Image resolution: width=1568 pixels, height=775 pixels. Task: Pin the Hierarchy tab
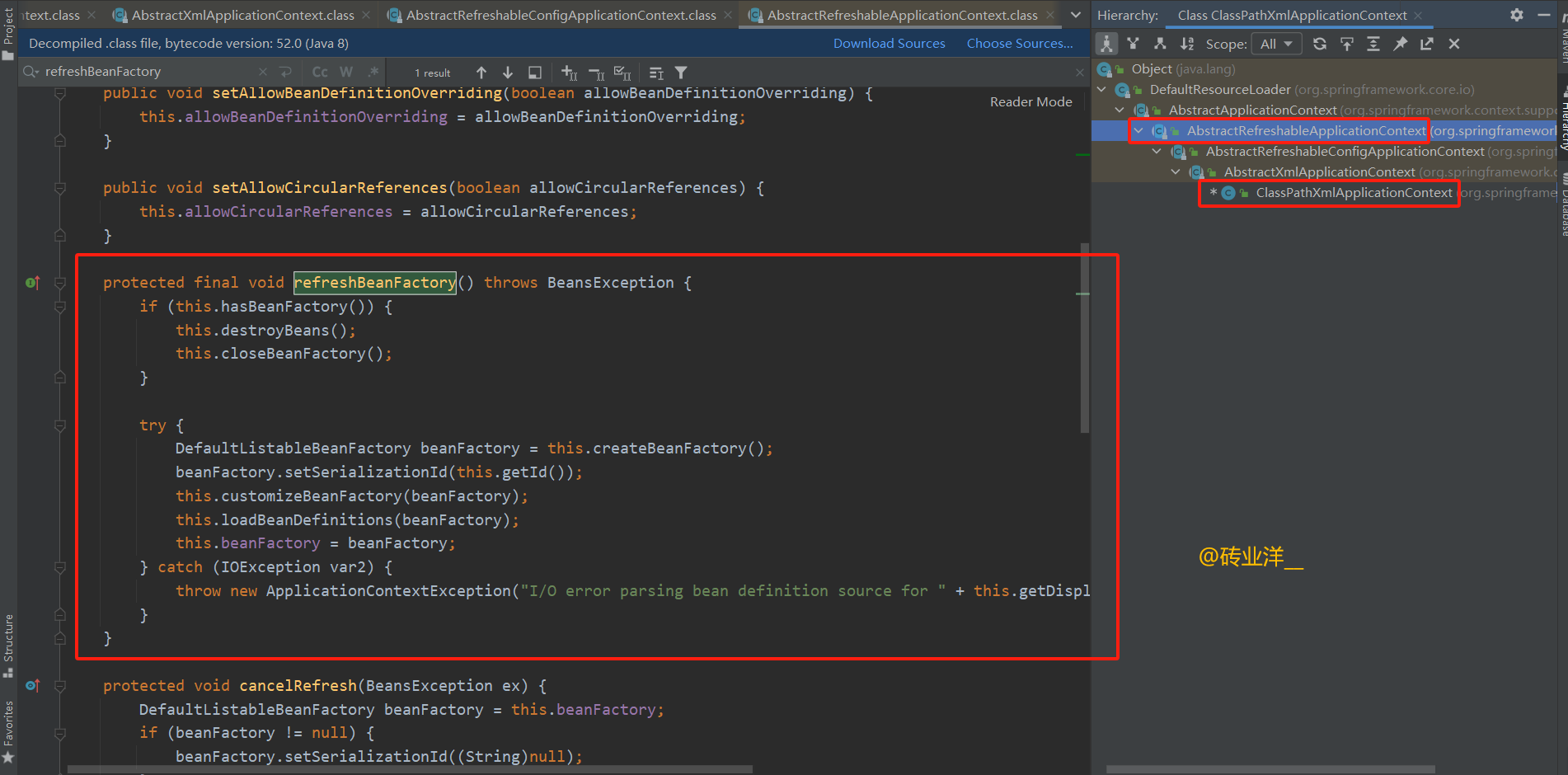(x=1401, y=44)
